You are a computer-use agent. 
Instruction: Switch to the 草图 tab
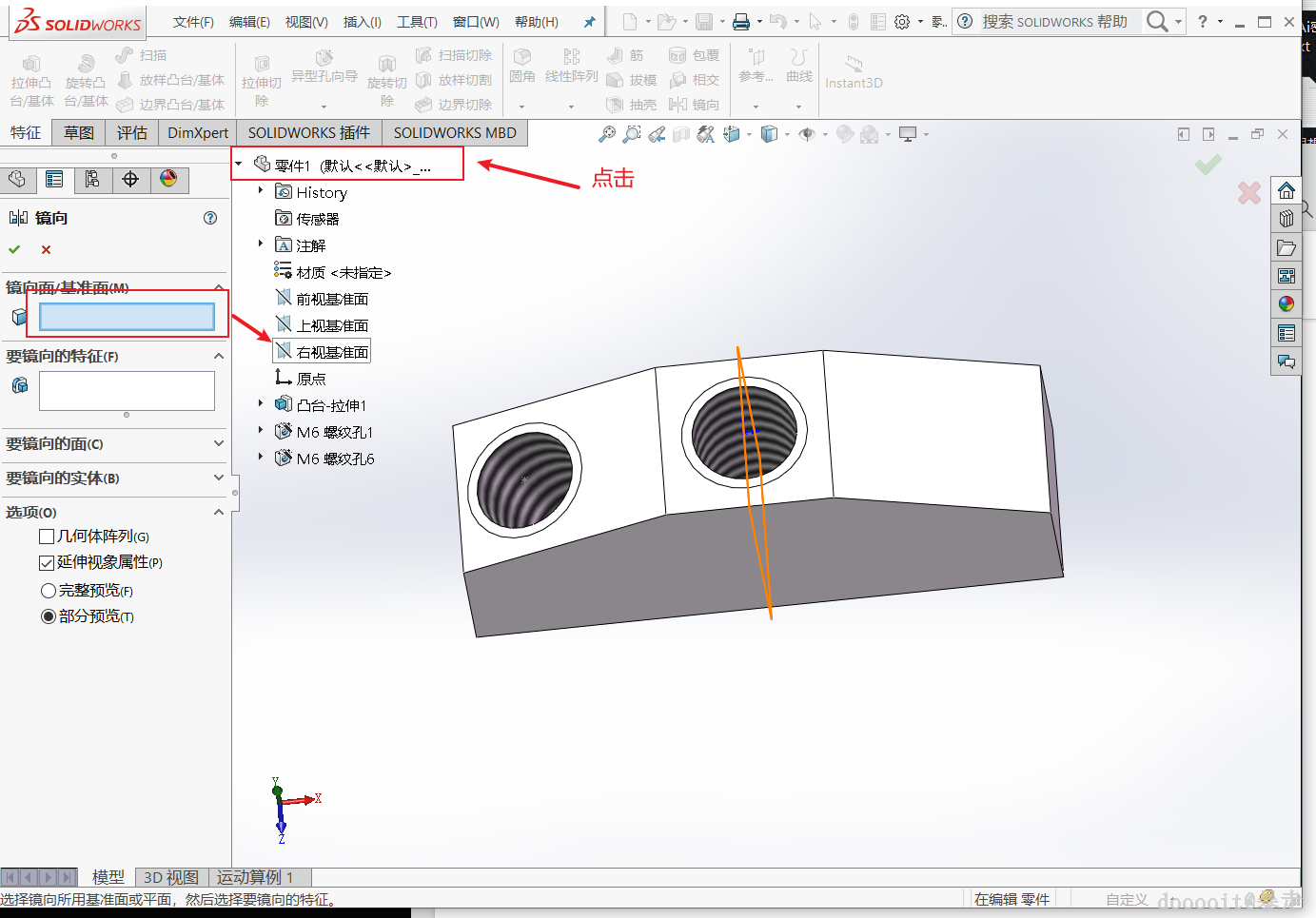79,132
